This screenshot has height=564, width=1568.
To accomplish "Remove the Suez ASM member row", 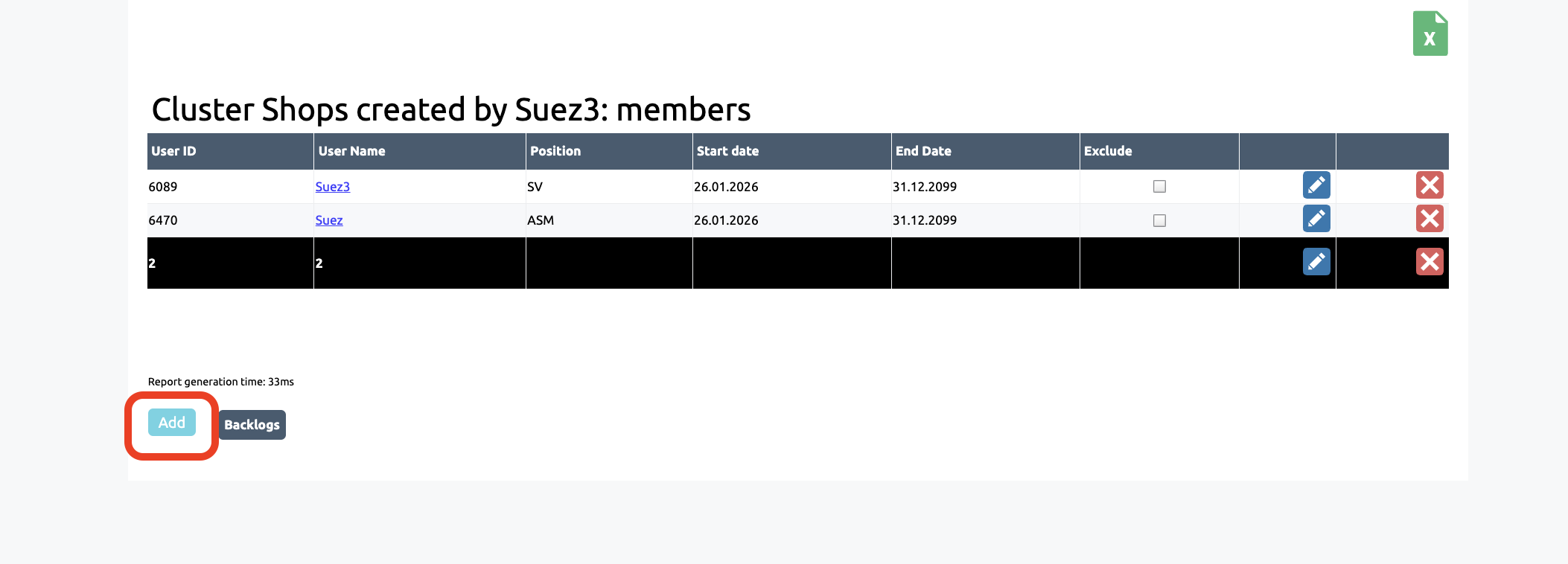I will [1429, 219].
